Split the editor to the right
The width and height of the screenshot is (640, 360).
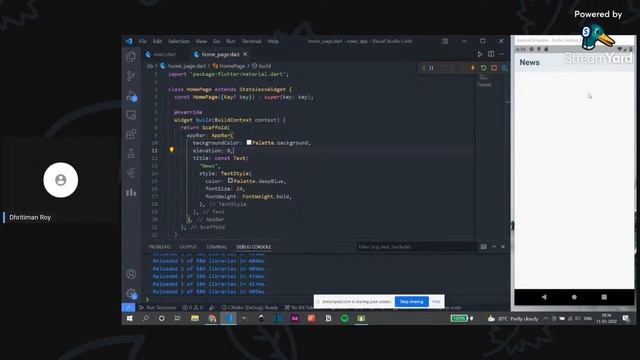coord(491,54)
